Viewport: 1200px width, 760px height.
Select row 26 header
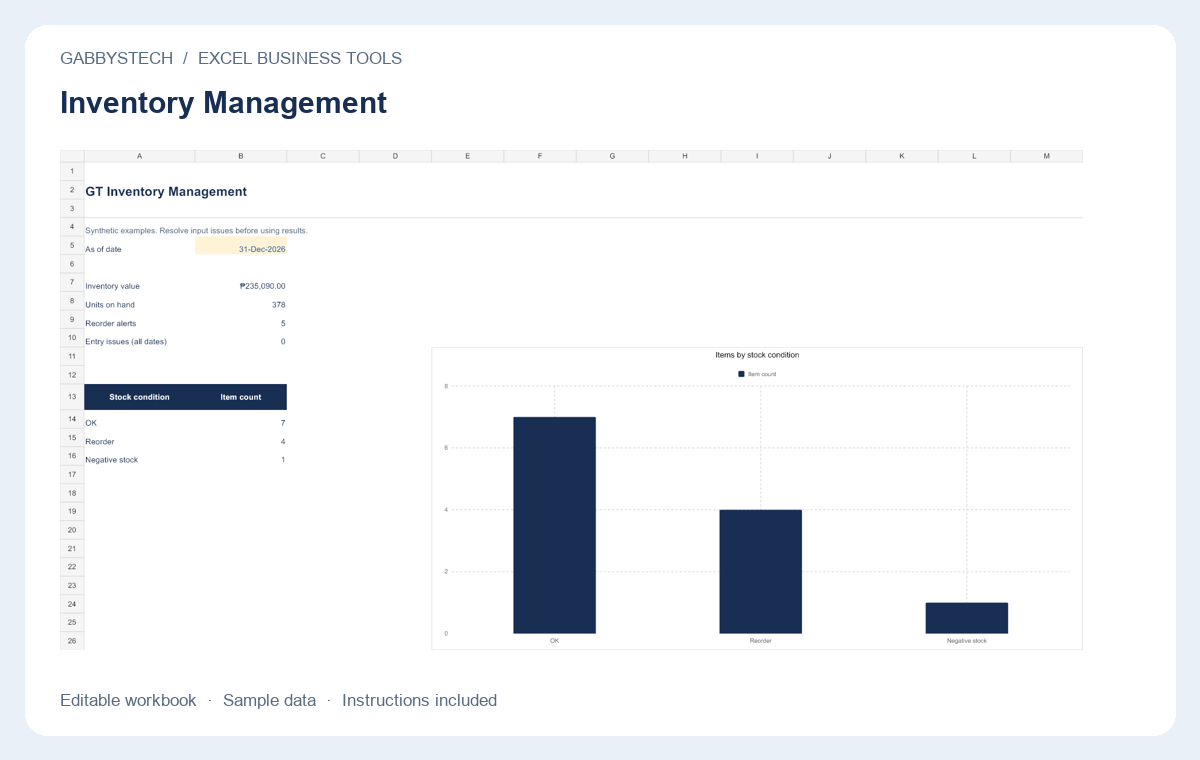tap(72, 640)
